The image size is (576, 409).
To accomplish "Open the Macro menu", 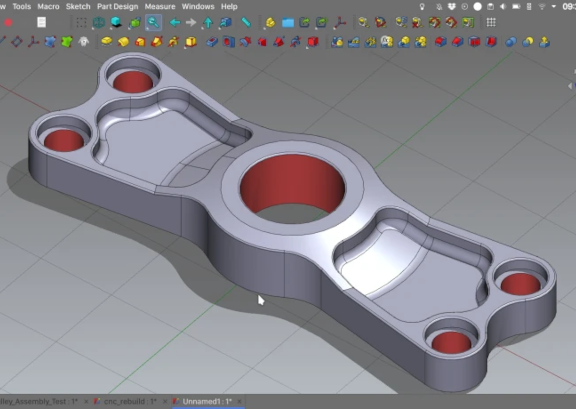I will pos(48,7).
